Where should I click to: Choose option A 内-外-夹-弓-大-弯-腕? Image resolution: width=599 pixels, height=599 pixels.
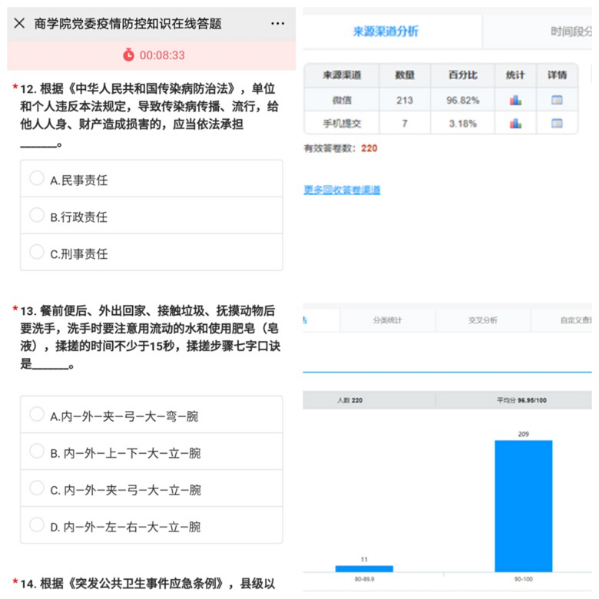coord(151,415)
